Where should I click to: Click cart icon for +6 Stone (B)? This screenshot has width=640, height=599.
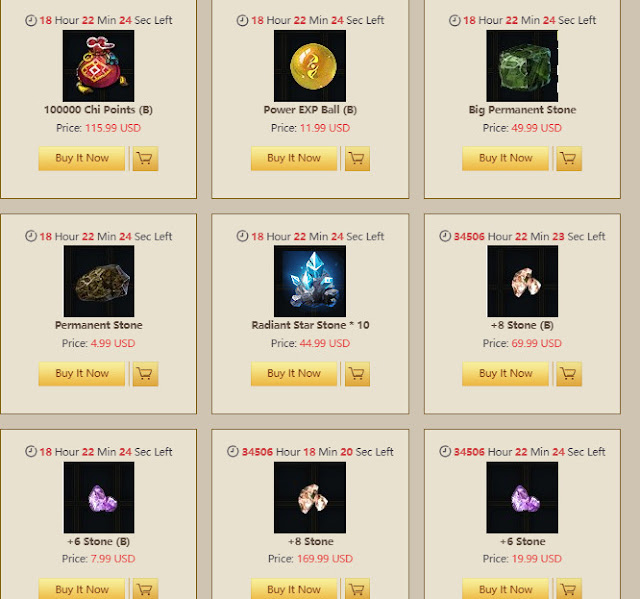pyautogui.click(x=145, y=588)
